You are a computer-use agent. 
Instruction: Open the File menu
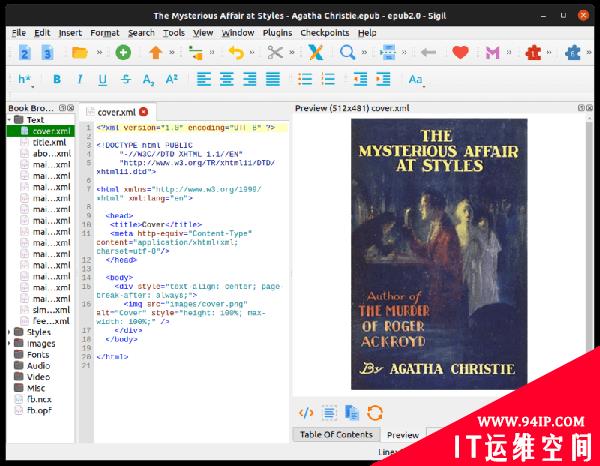(x=19, y=33)
